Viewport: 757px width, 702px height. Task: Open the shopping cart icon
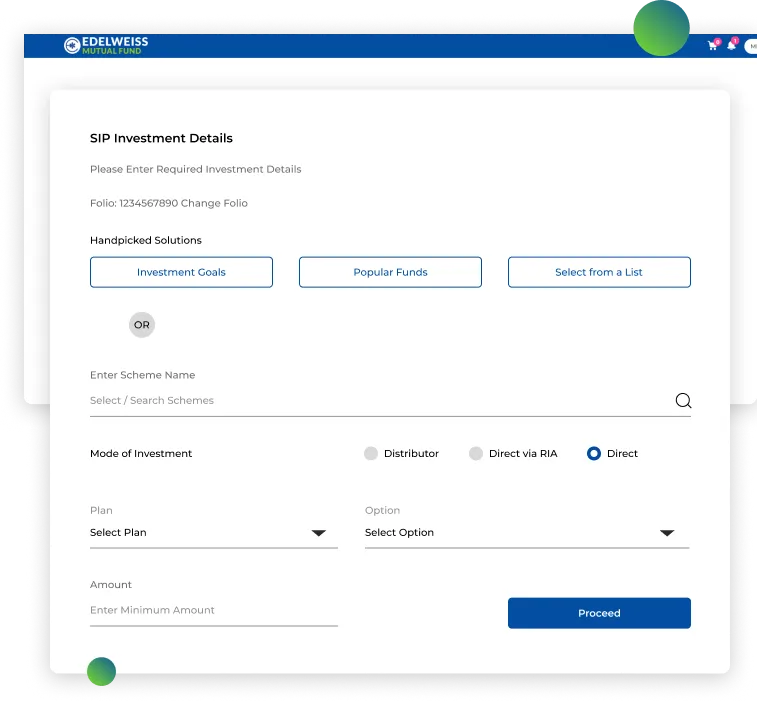click(712, 46)
